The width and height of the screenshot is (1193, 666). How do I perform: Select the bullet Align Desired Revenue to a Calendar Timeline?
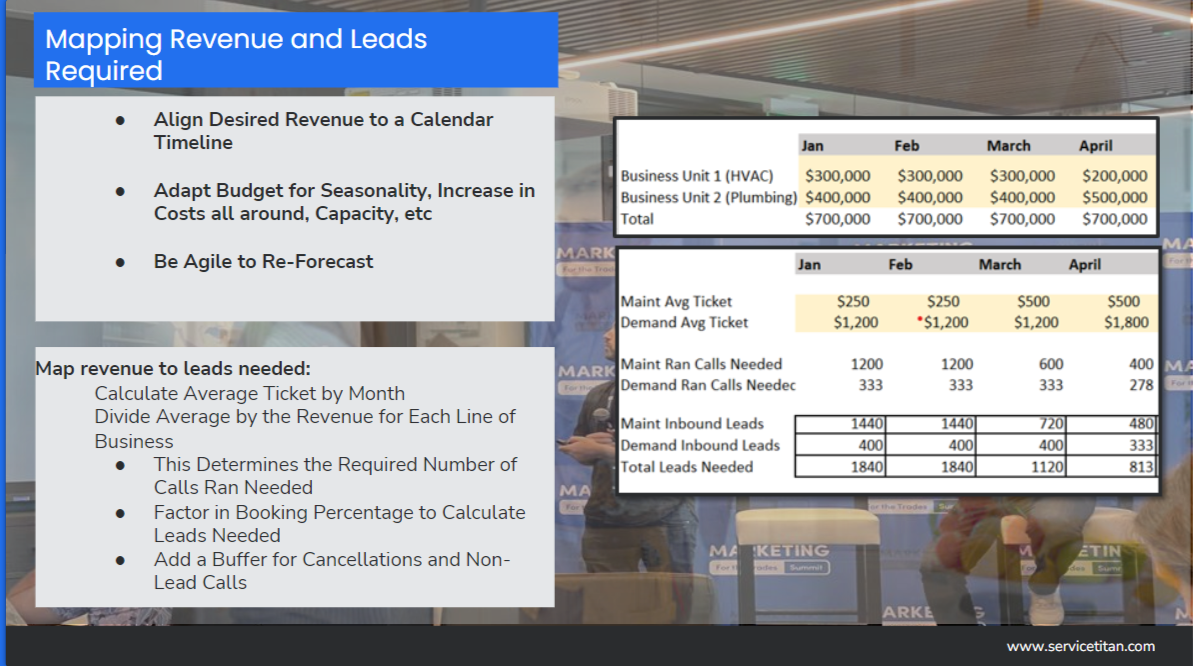click(322, 132)
